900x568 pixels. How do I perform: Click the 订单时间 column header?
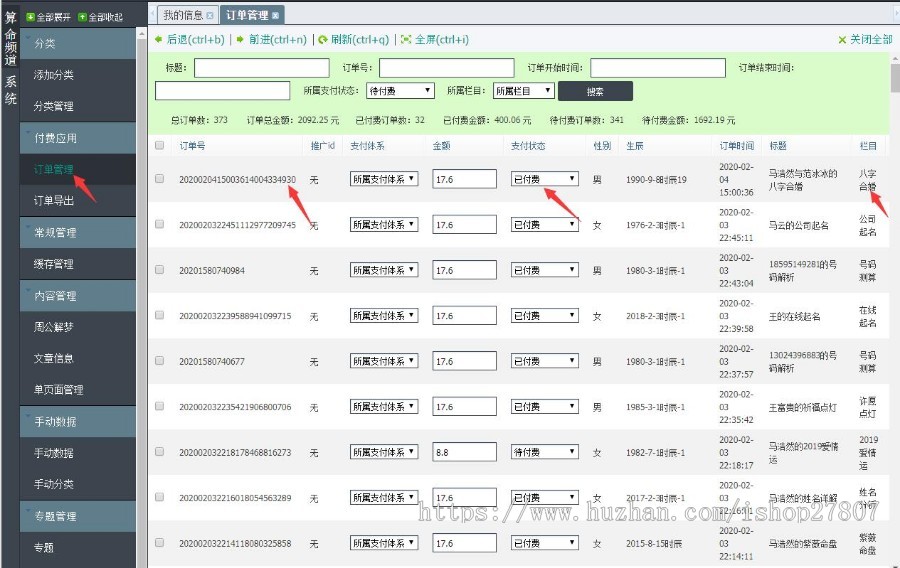pyautogui.click(x=737, y=146)
